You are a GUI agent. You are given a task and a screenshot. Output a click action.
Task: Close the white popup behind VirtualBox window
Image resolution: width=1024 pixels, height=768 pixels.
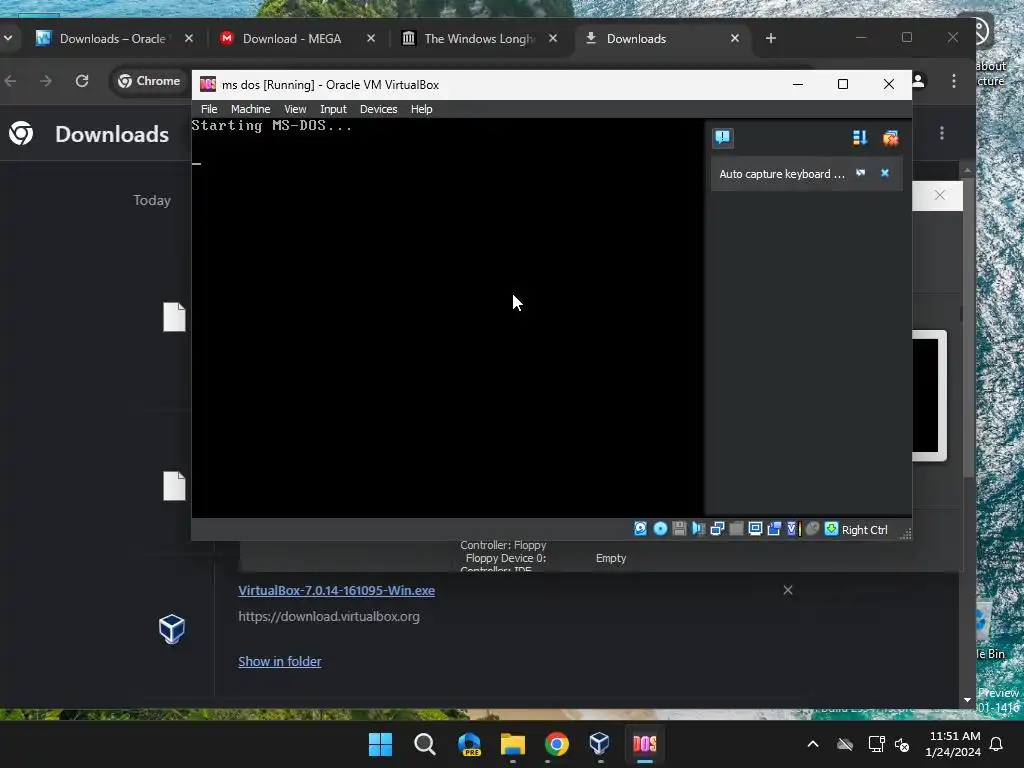939,195
